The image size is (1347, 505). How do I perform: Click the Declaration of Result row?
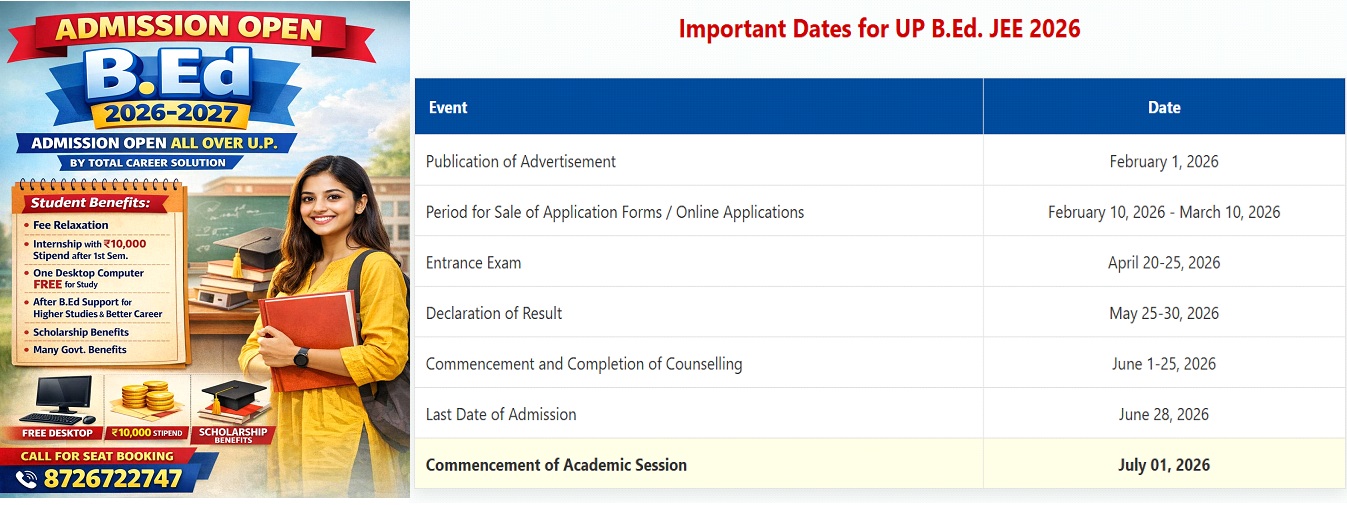pyautogui.click(x=494, y=313)
